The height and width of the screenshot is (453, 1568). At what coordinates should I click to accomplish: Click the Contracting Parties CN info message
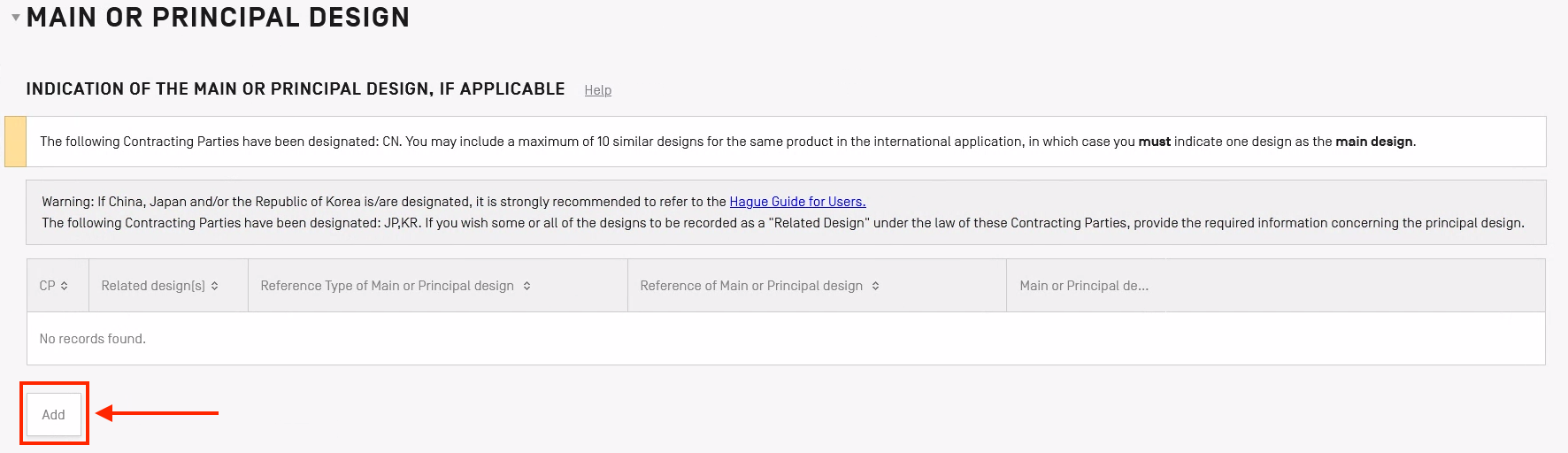(531, 142)
